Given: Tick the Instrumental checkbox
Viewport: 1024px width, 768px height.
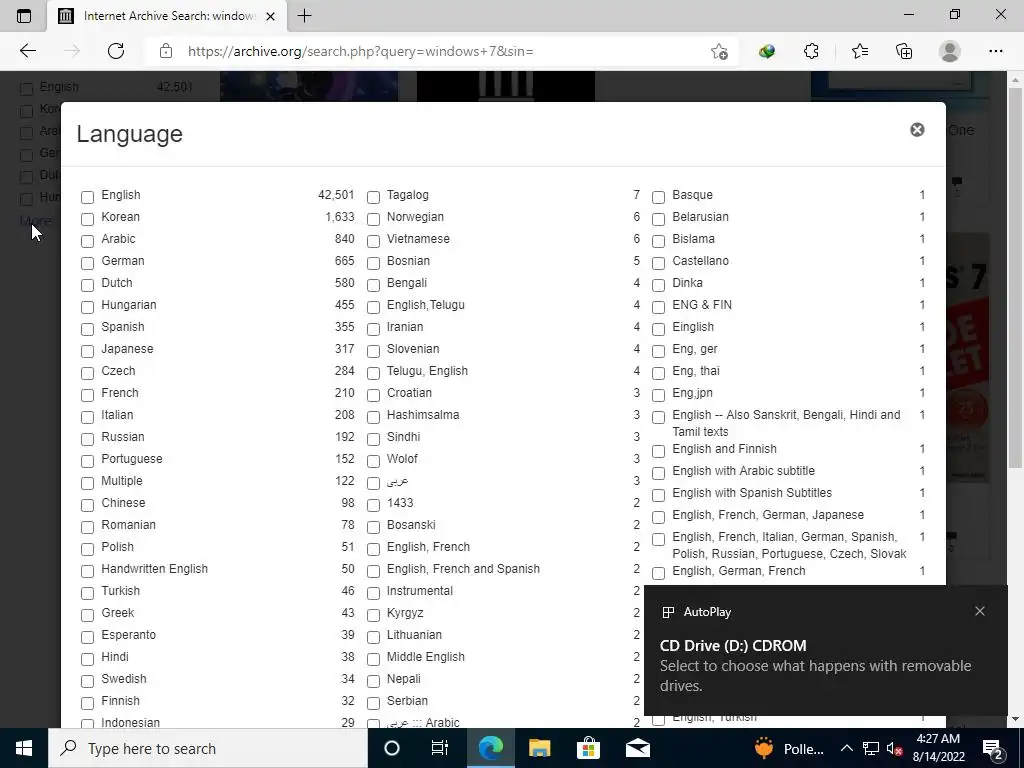Looking at the screenshot, I should (x=374, y=593).
